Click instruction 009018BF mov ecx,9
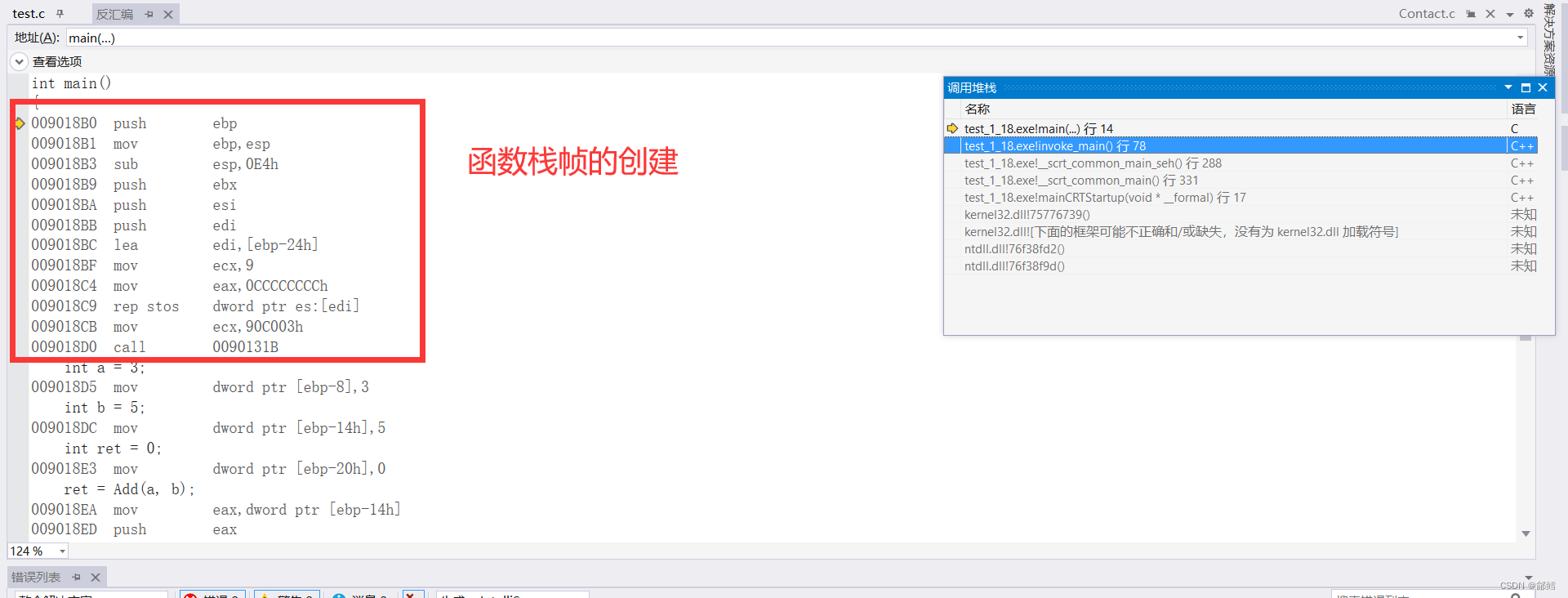The width and height of the screenshot is (1568, 598). 143,266
